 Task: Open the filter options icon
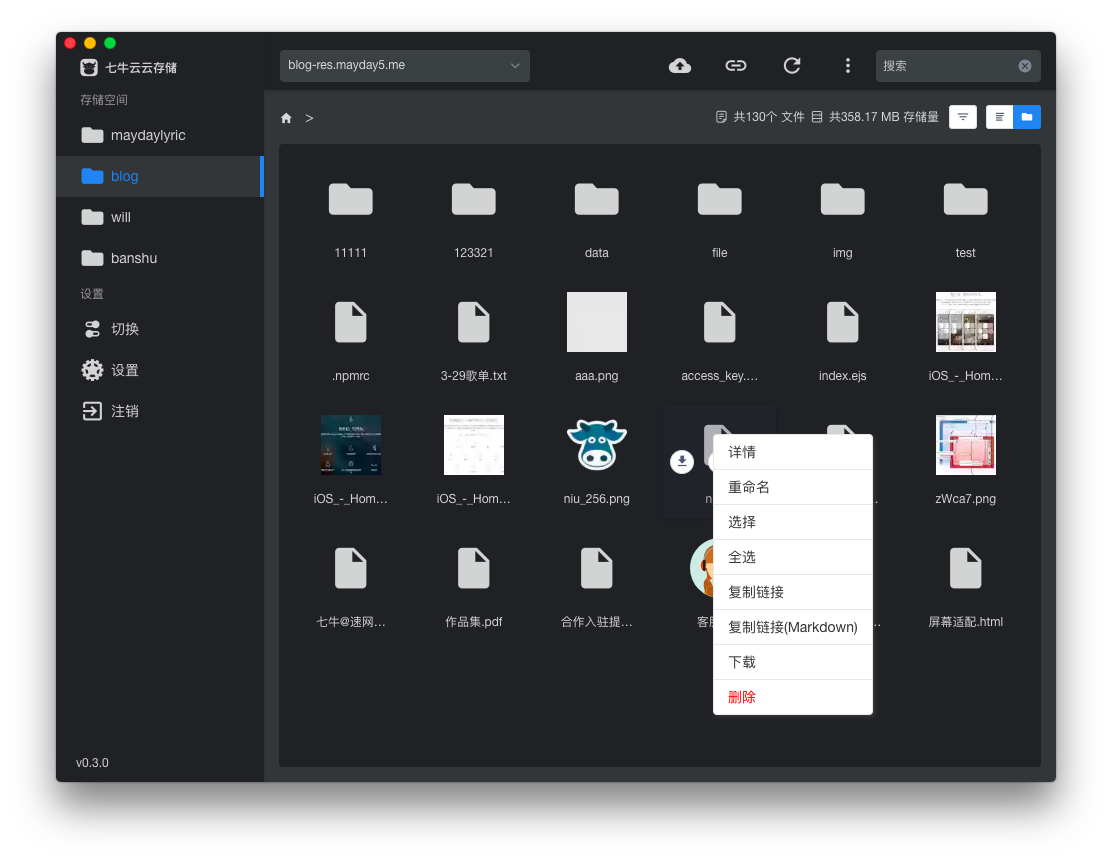pyautogui.click(x=963, y=117)
